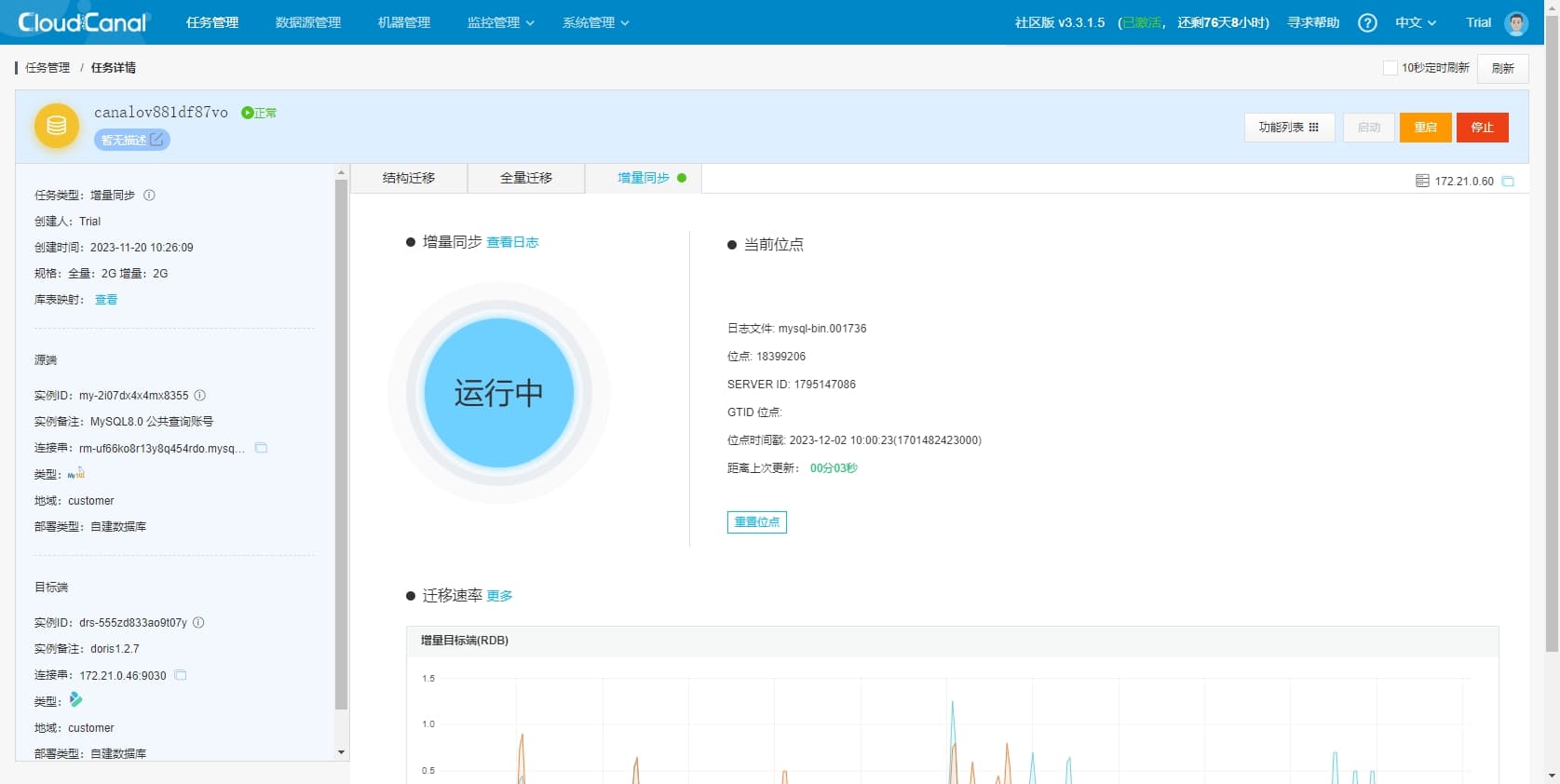
Task: Click the left panel scroll up arrow
Action: [341, 172]
